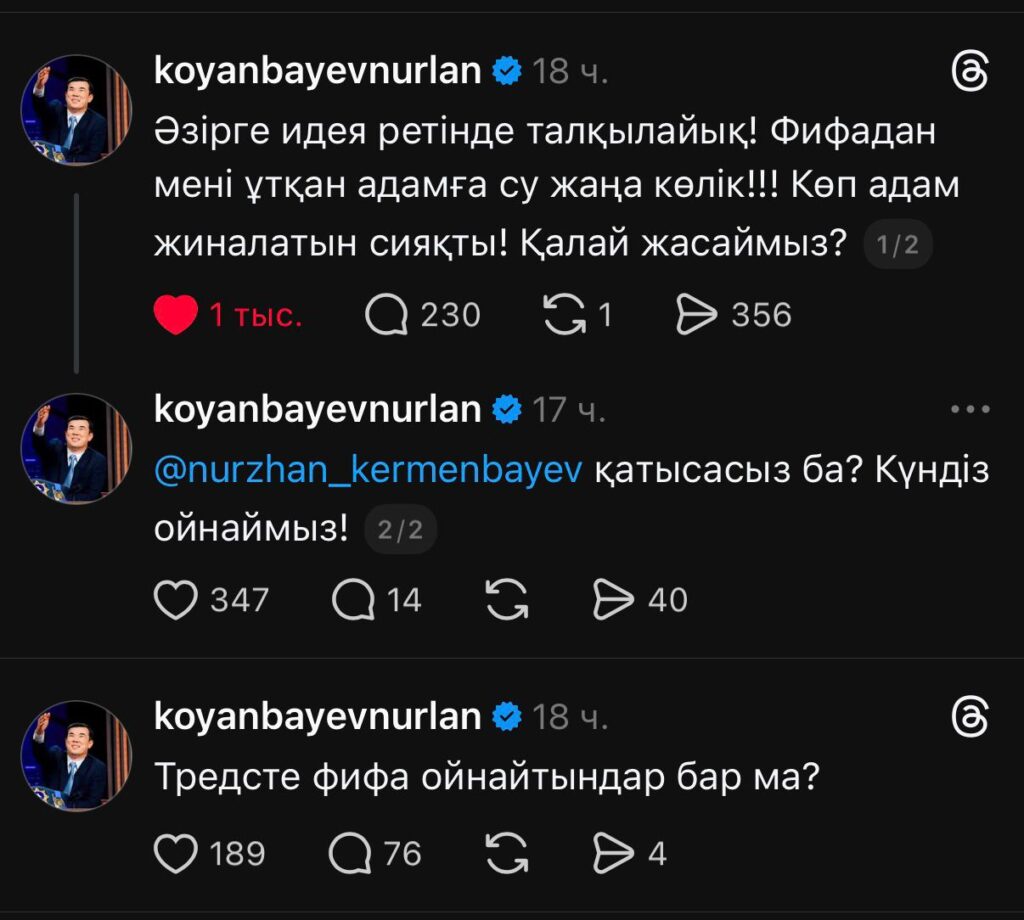
Task: Repost the 'Тредсте фифа' post
Action: [x=506, y=853]
